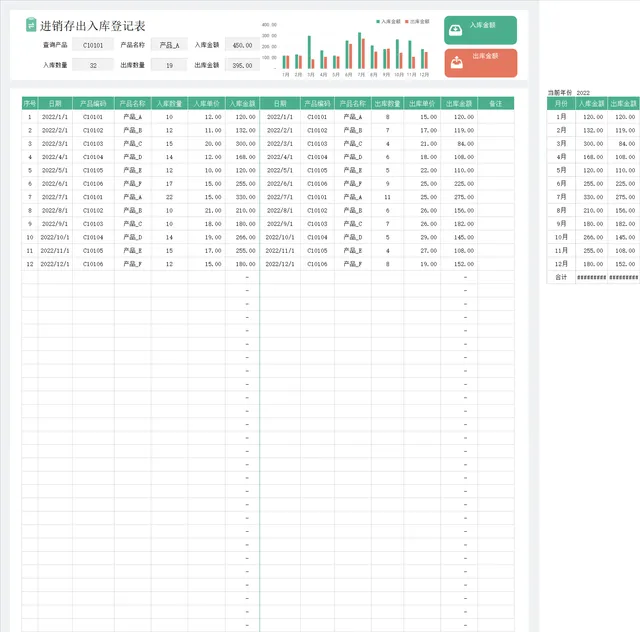Select inbound product name 产品_C in row 3

[x=133, y=144]
